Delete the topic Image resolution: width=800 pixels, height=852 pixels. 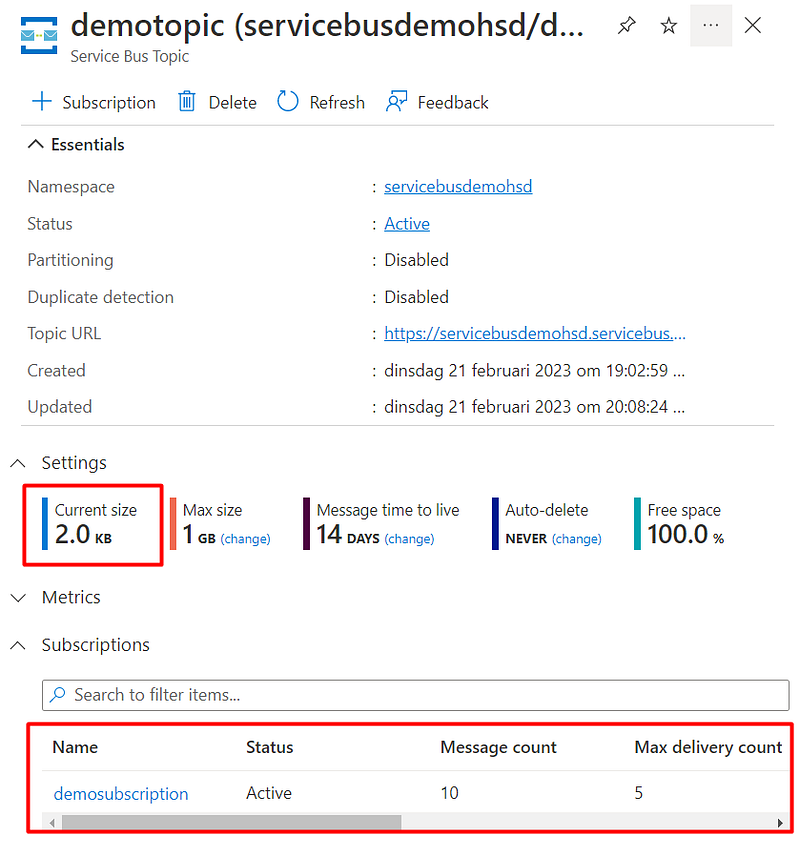coord(217,102)
